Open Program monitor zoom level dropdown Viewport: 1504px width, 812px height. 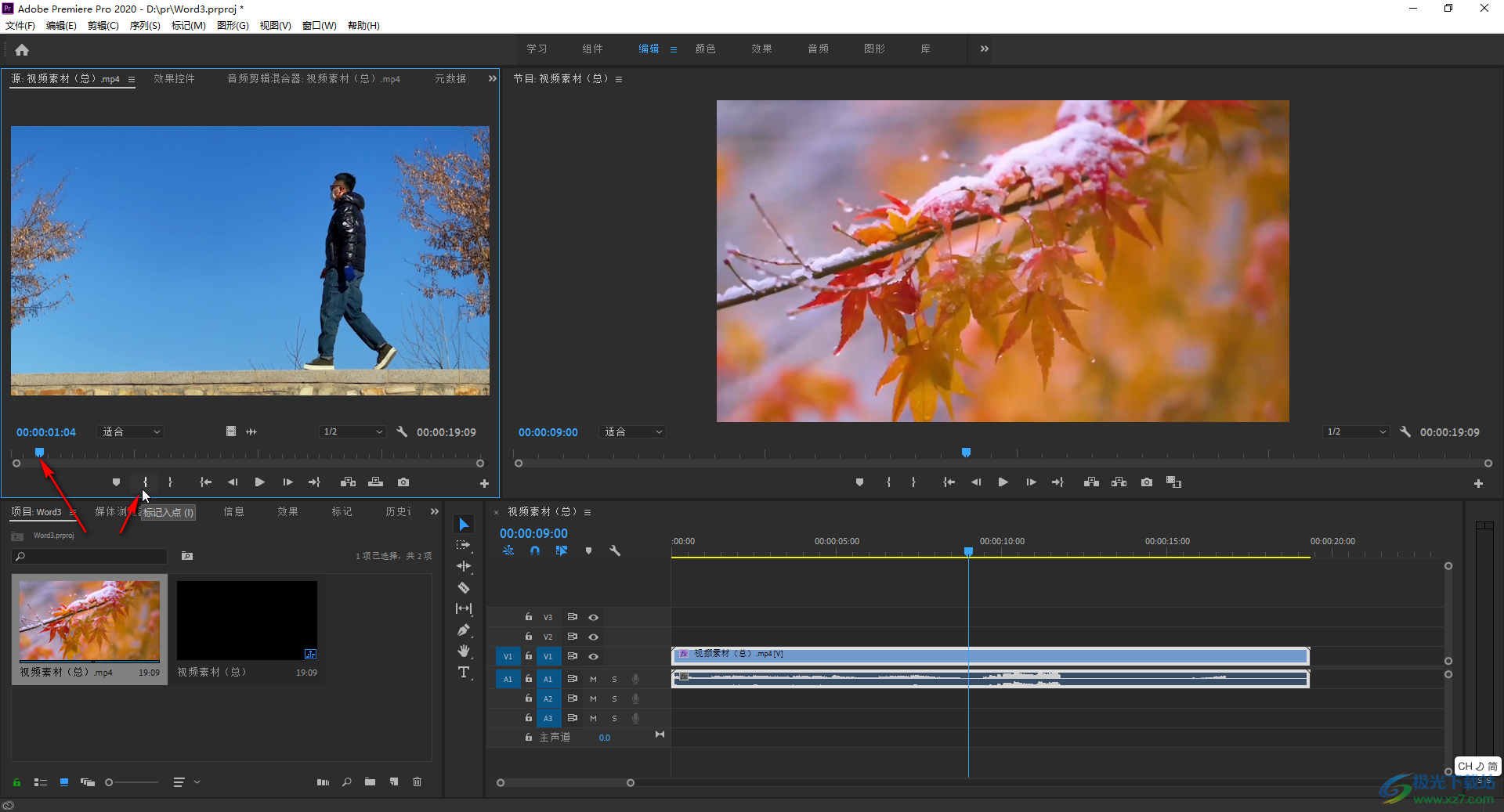tap(633, 431)
